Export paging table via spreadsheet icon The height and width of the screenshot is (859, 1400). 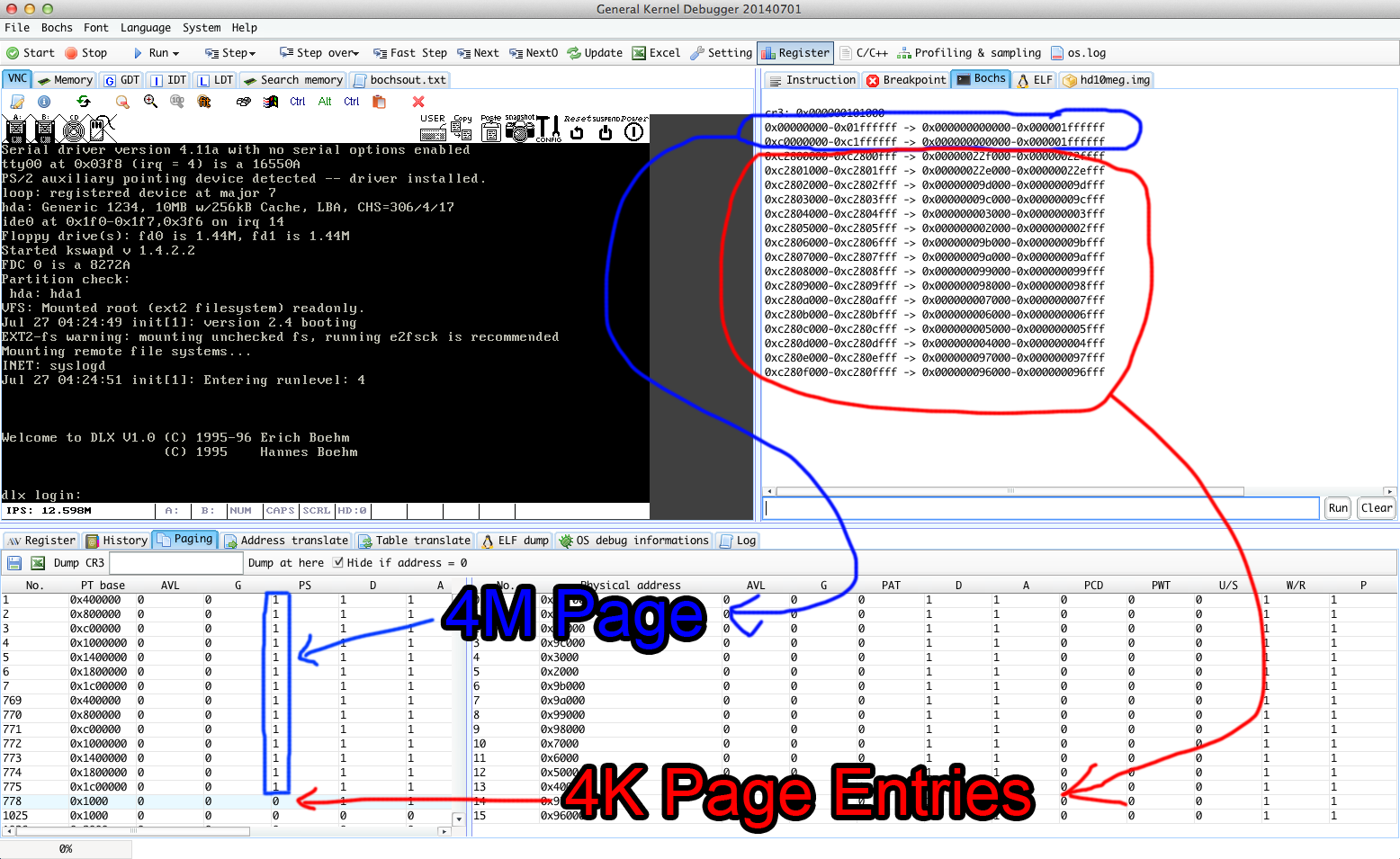(38, 563)
